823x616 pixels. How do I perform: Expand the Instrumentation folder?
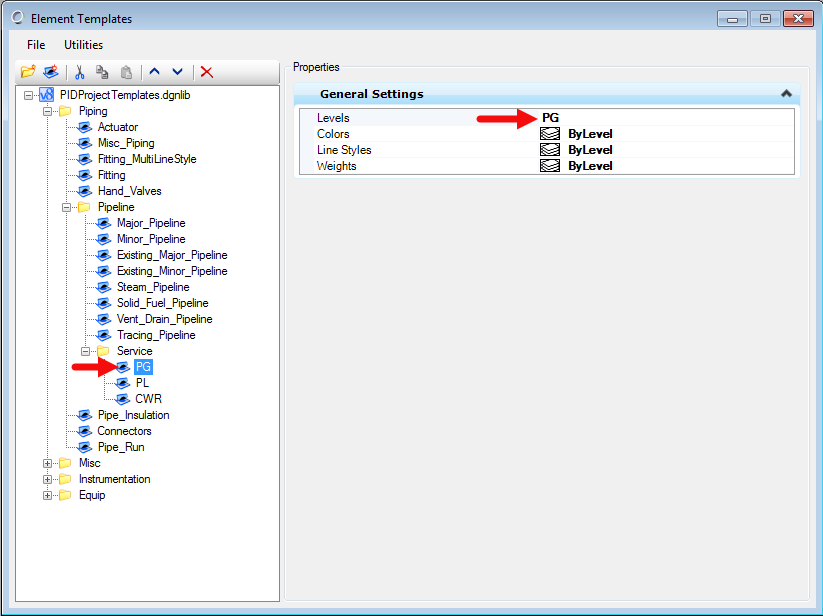point(47,479)
